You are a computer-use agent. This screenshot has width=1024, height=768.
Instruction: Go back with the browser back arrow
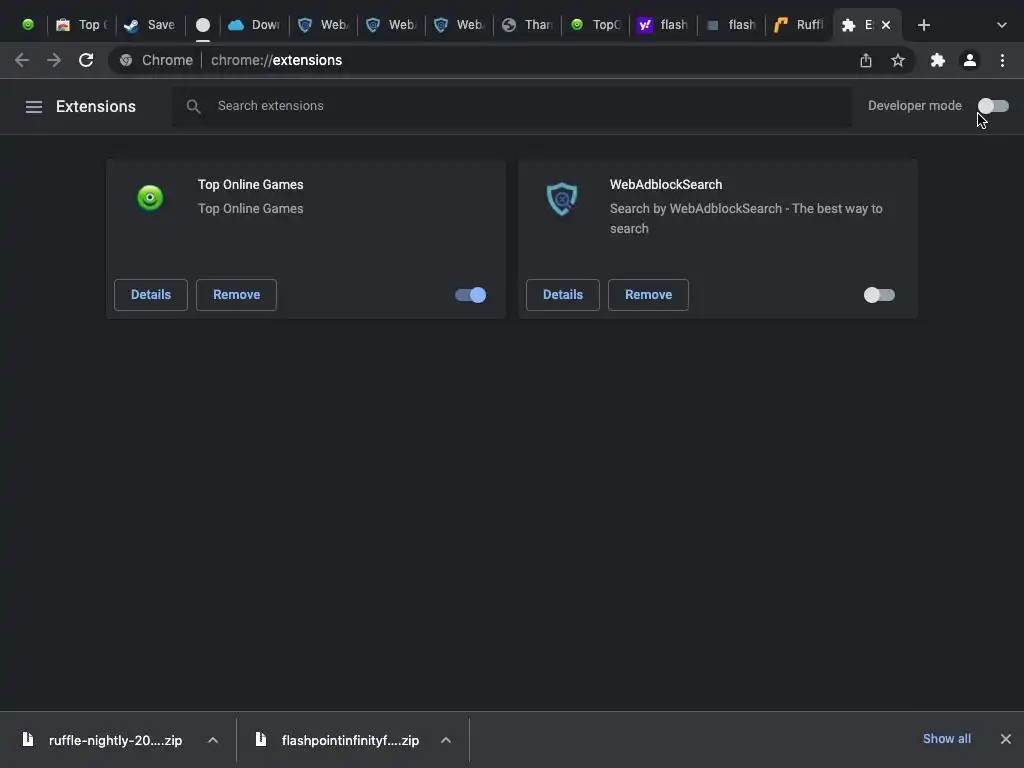click(22, 60)
